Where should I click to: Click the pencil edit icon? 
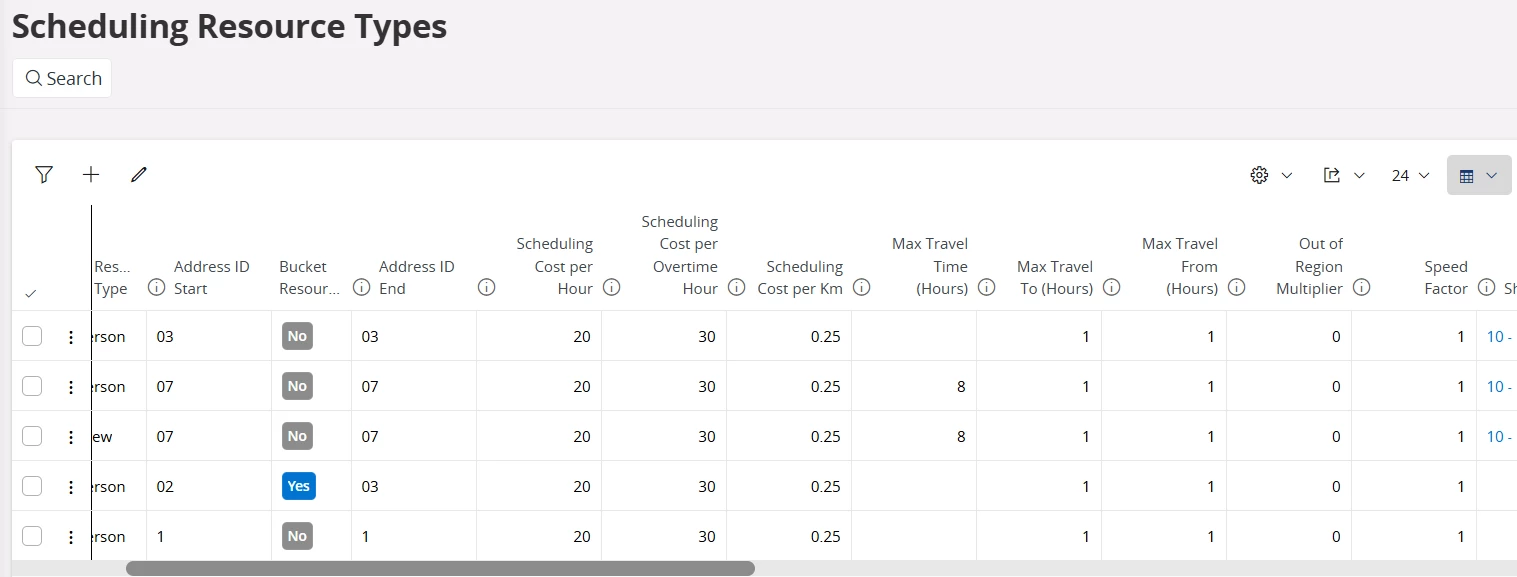(x=139, y=175)
